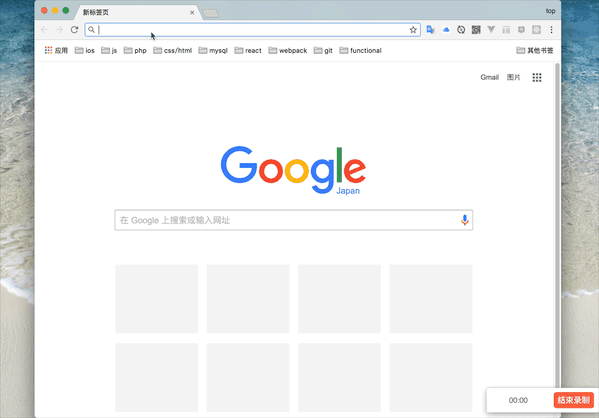Start voice search with the microphone icon
This screenshot has height=418, width=599.
pyautogui.click(x=465, y=220)
